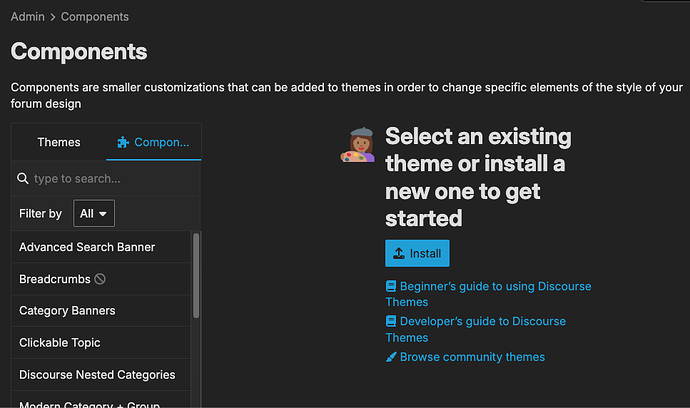Select Discourse Nested Categories component
Screen dimensions: 690x408
101,375
